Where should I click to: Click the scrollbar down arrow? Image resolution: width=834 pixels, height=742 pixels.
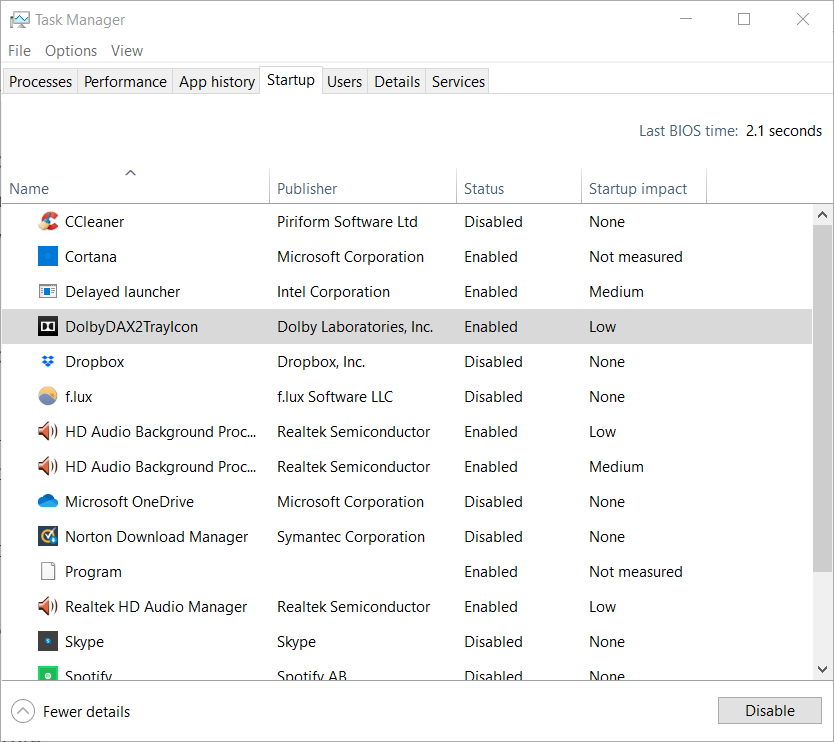822,669
